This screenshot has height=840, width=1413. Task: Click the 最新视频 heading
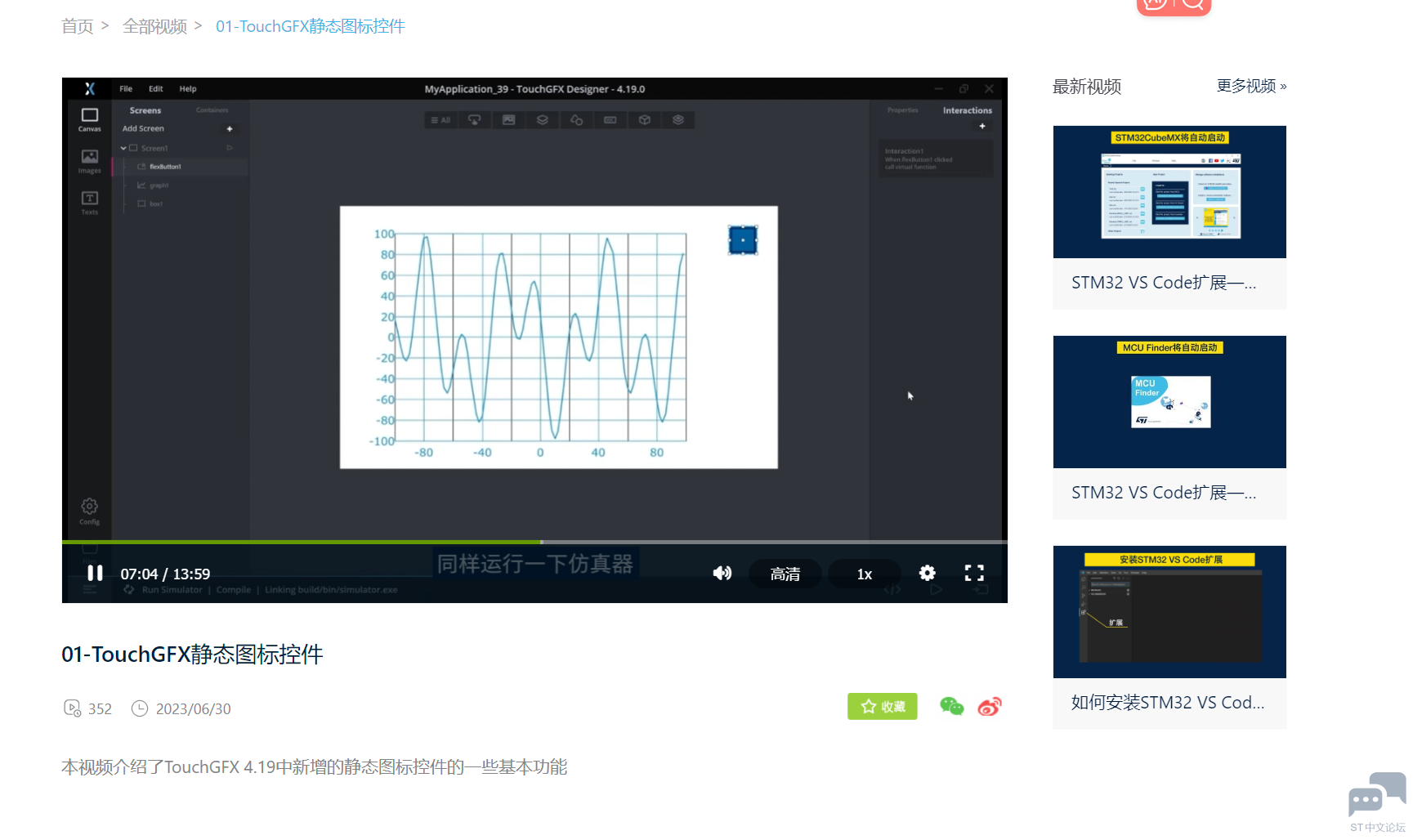tap(1087, 87)
